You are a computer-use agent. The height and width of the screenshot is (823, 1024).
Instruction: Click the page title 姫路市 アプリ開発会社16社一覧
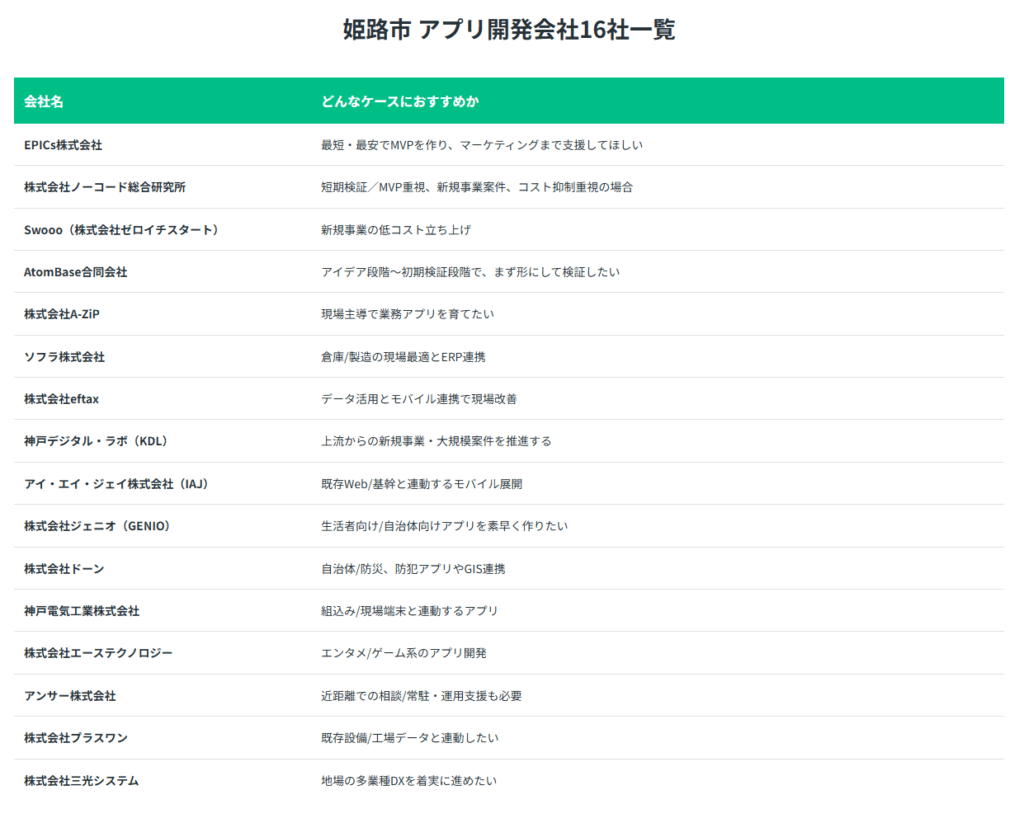click(509, 30)
